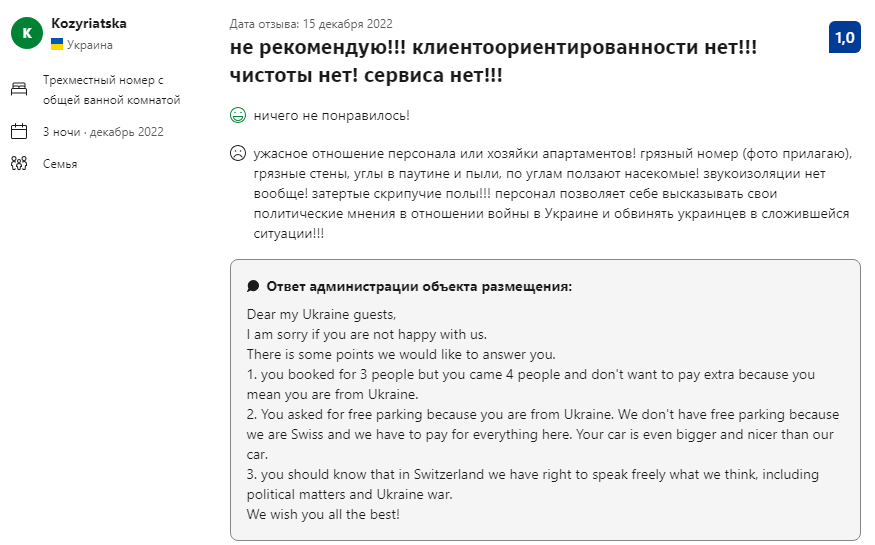Click the review headline не рекомендую
This screenshot has width=875, height=545.
point(493,61)
